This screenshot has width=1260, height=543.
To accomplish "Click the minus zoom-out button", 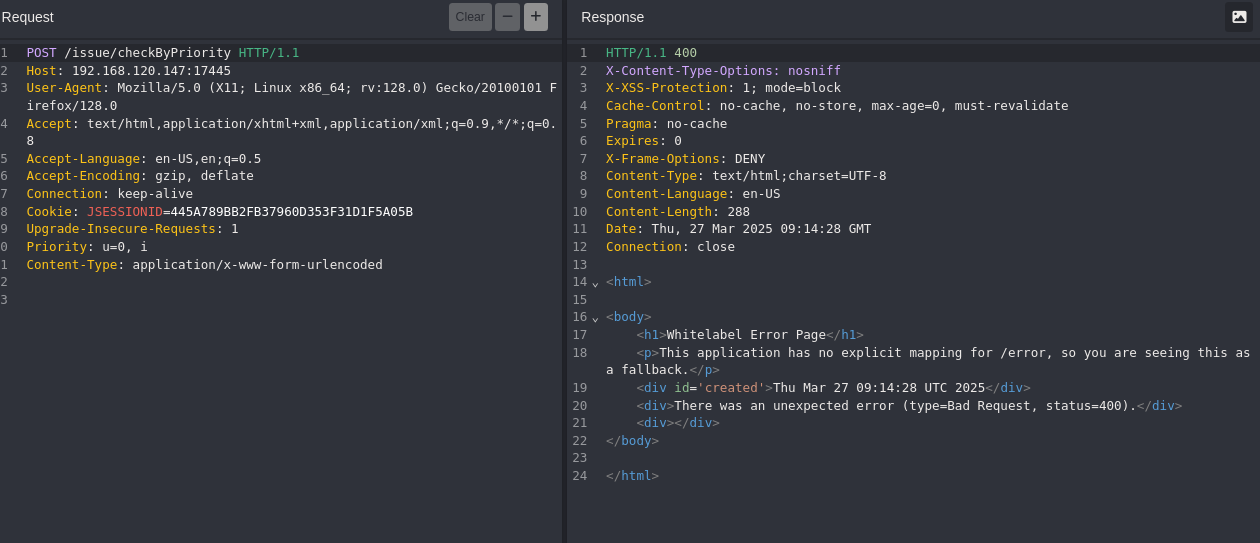I will point(507,17).
